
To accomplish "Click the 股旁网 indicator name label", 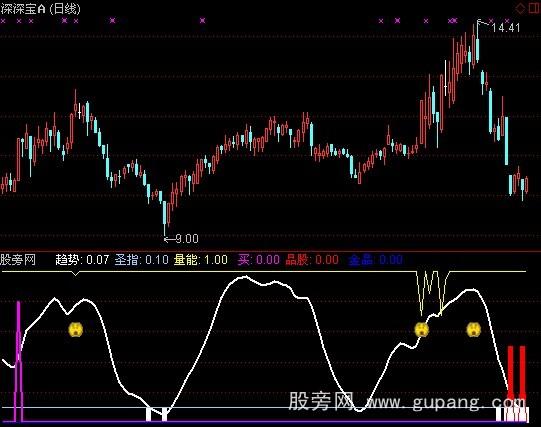I will (18, 259).
